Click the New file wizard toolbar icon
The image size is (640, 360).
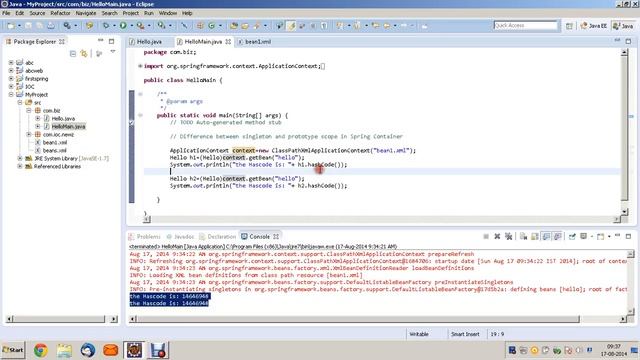click(11, 26)
